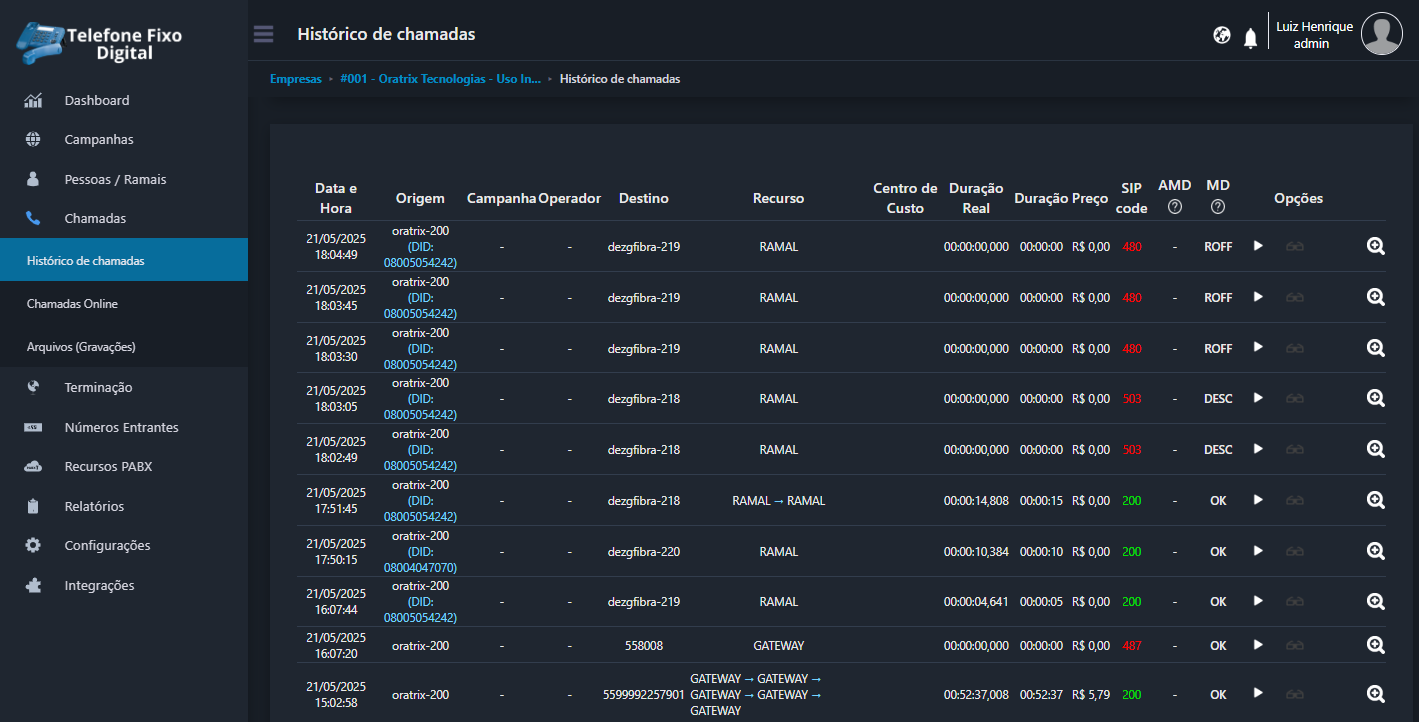The height and width of the screenshot is (722, 1419).
Task: Click magnifier icon for 17:51:45 call
Action: (x=1375, y=500)
